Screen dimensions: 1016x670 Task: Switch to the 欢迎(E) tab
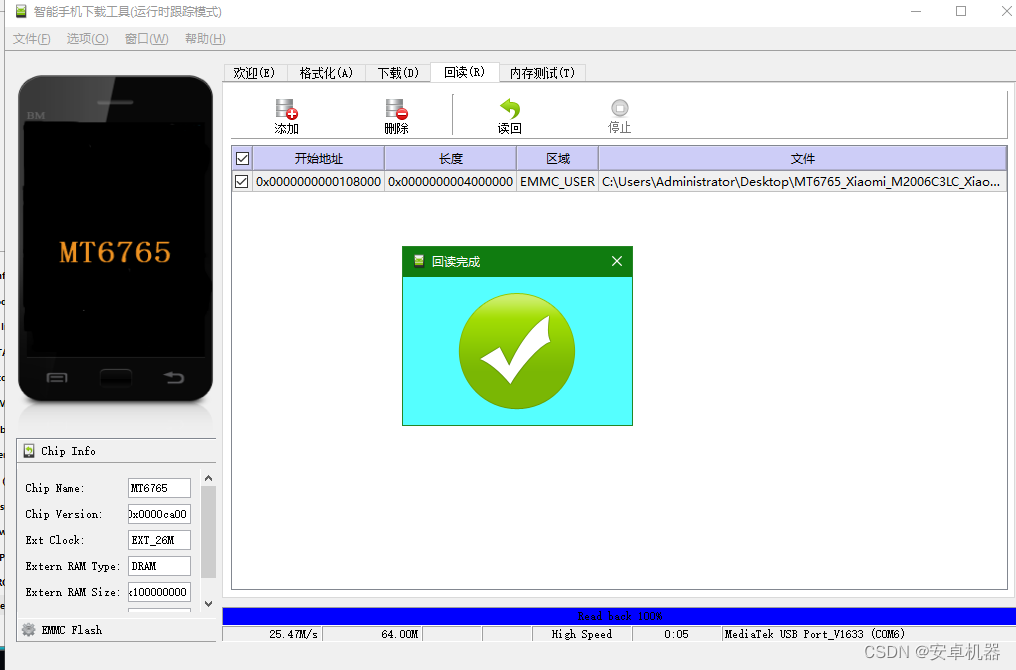tap(255, 73)
